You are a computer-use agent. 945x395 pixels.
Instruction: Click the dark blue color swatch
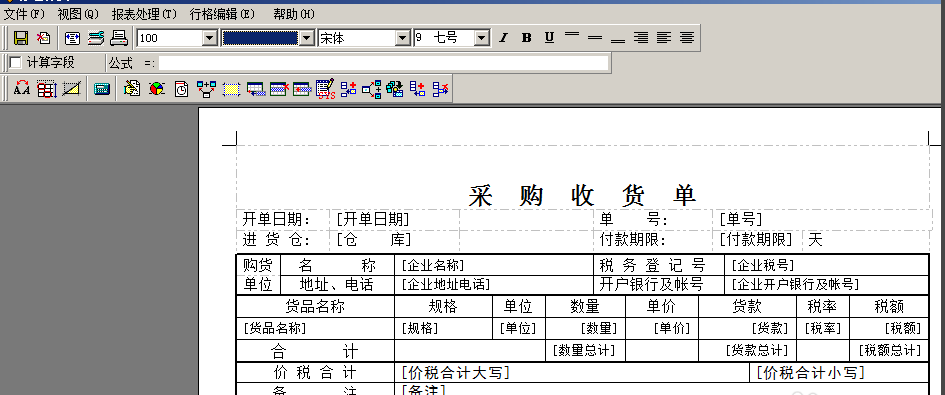(x=260, y=38)
